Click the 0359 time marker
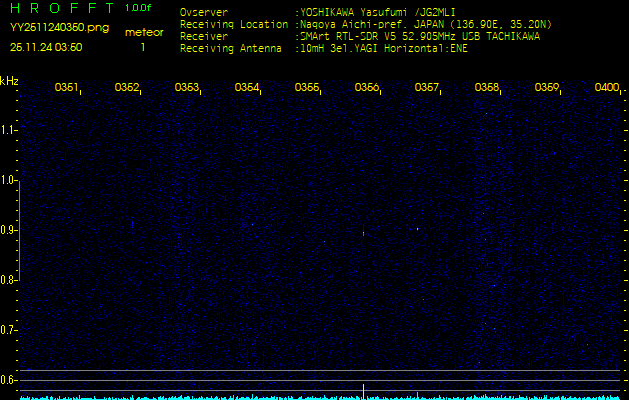 point(547,87)
